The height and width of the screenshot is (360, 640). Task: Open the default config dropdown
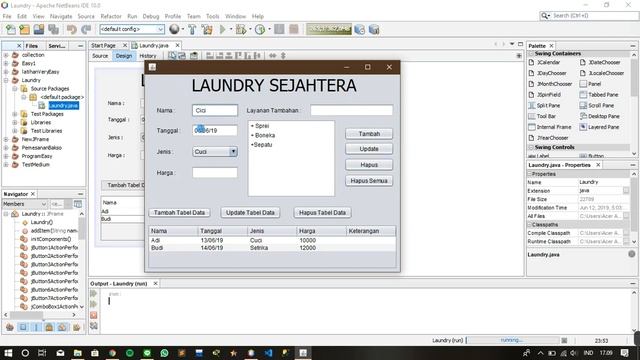[132, 29]
